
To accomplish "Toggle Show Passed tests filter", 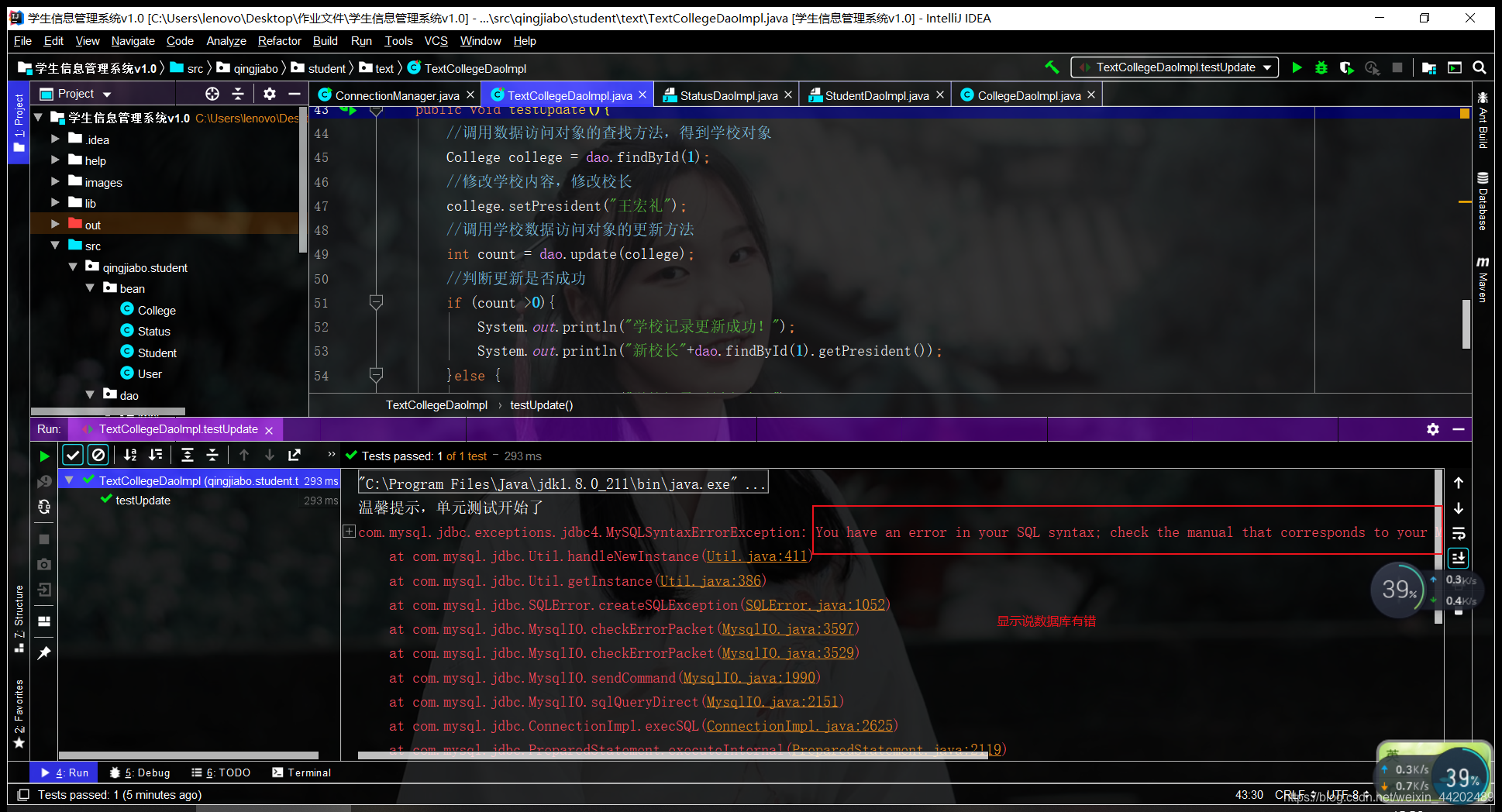I will click(x=73, y=455).
